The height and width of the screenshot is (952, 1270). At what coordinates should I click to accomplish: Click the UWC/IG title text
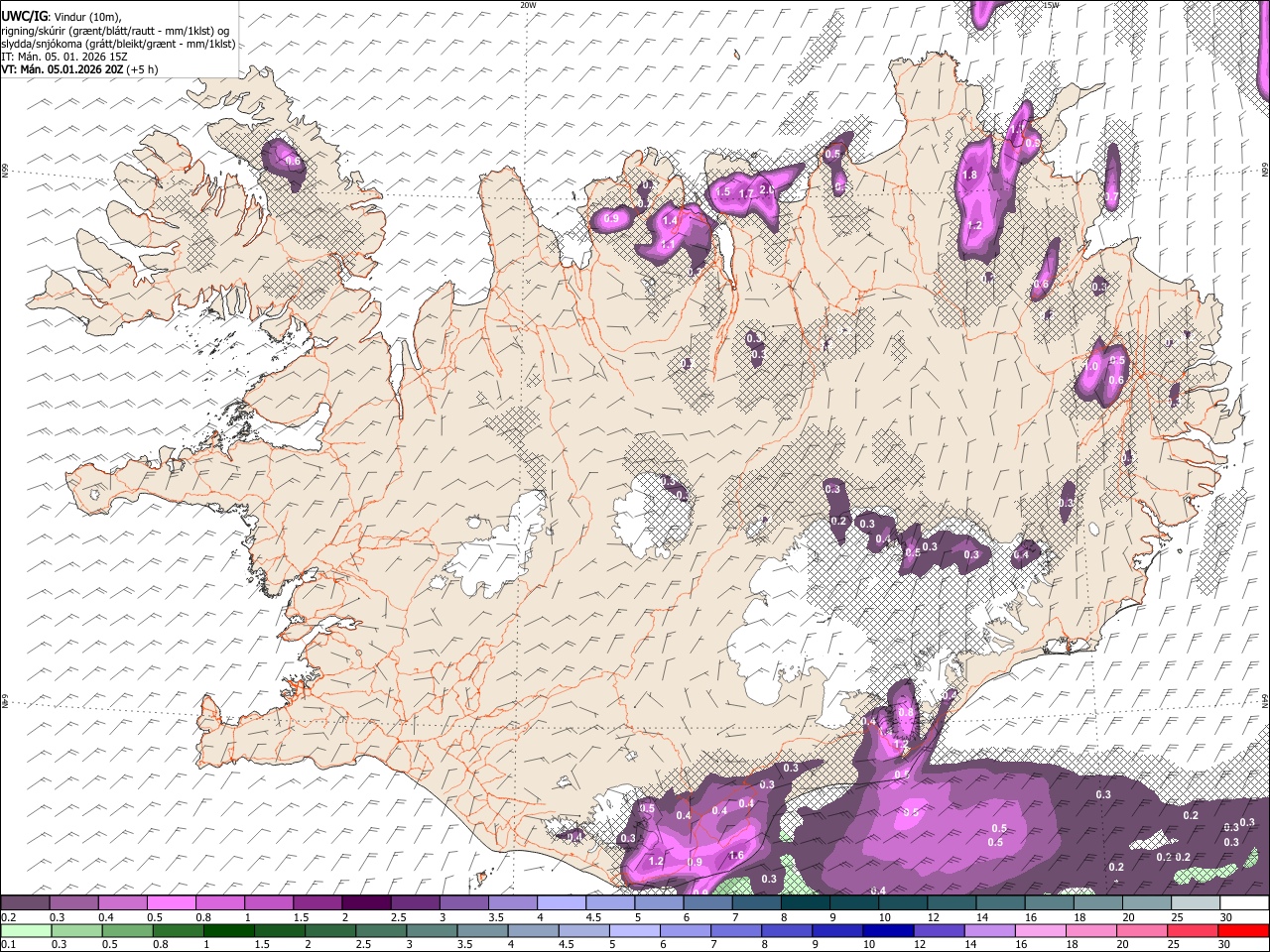(24, 17)
